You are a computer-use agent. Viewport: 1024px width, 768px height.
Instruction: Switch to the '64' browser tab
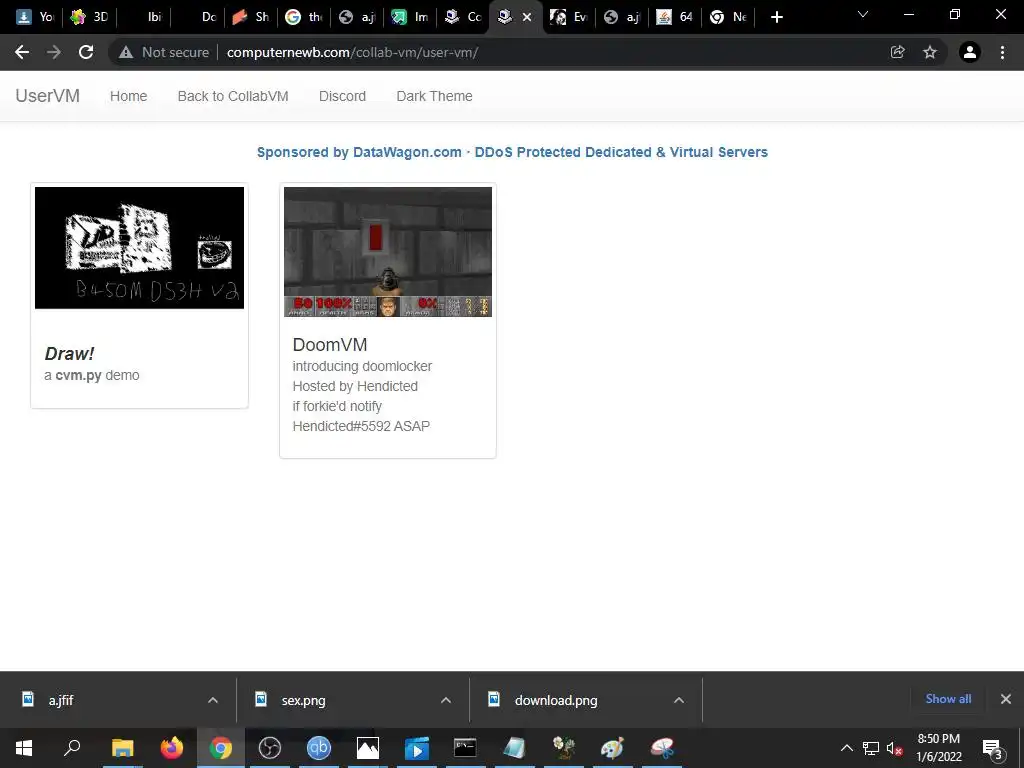coord(675,17)
